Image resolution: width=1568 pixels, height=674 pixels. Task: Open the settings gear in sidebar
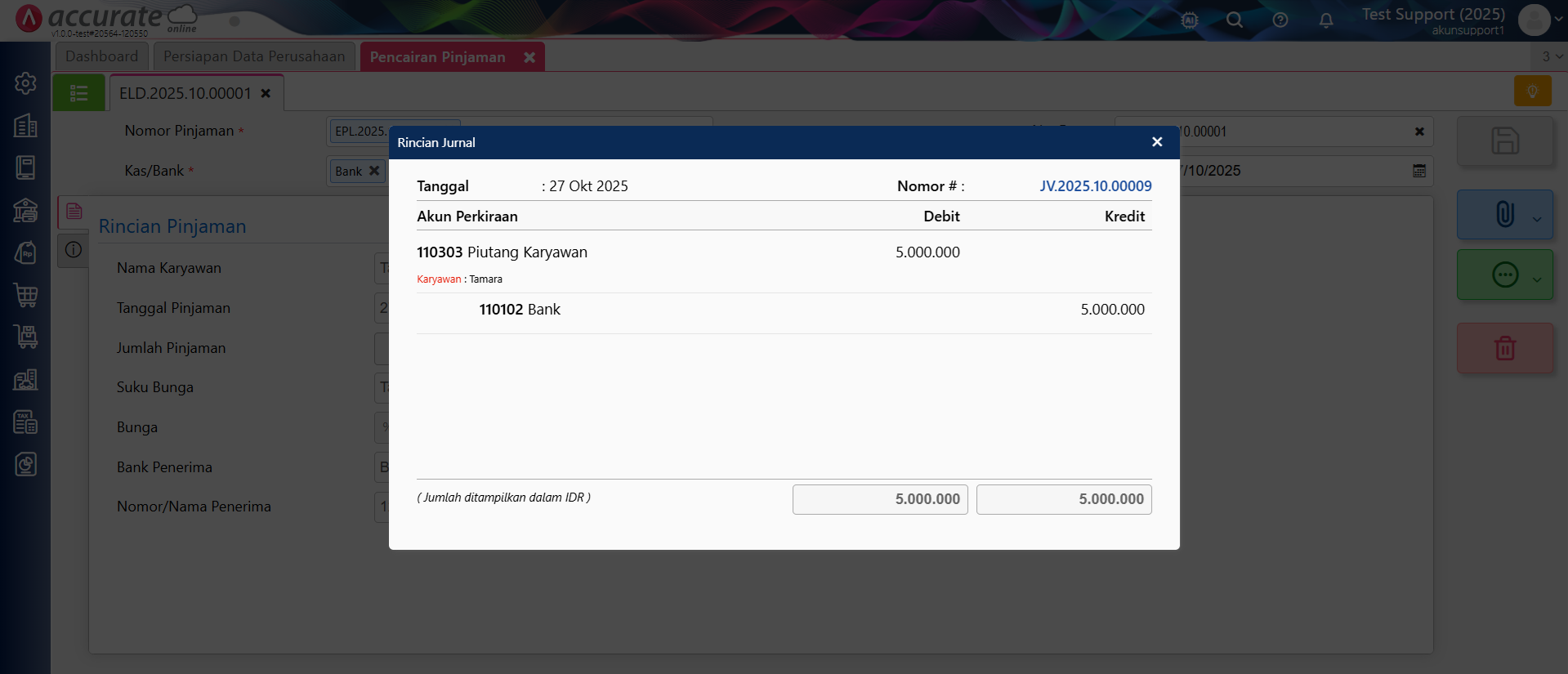[25, 83]
